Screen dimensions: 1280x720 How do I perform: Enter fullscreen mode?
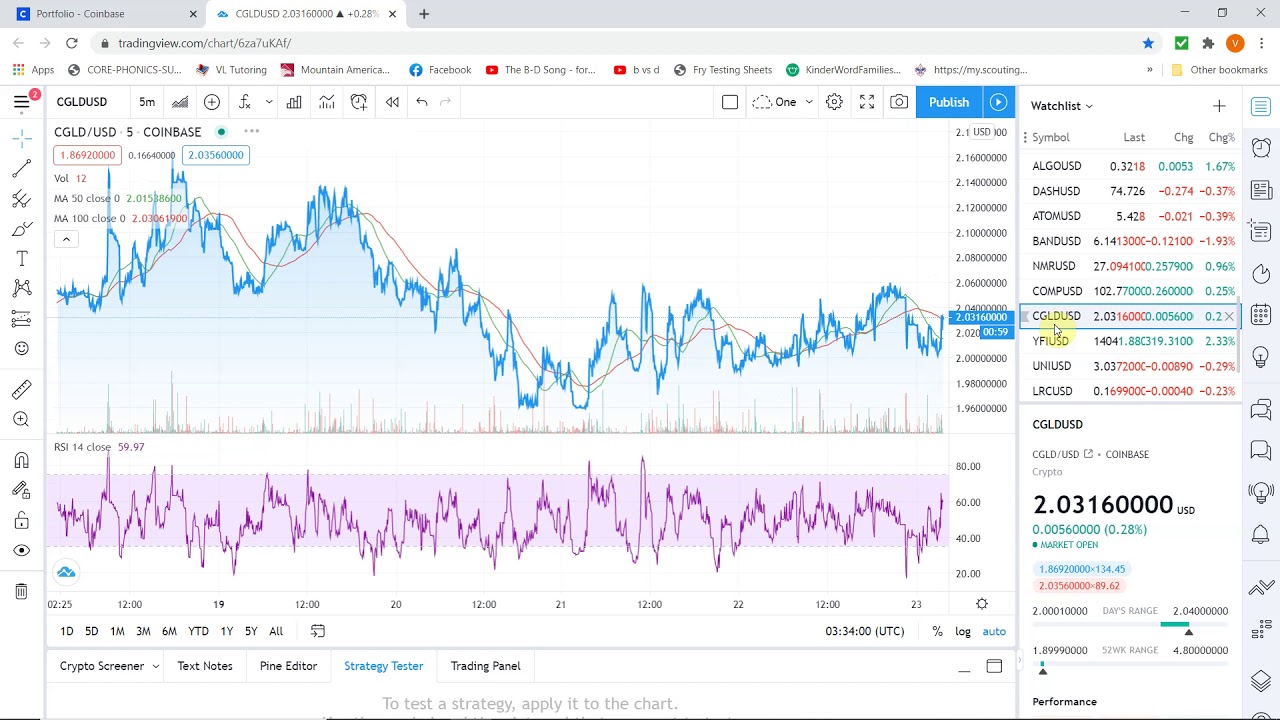(867, 102)
